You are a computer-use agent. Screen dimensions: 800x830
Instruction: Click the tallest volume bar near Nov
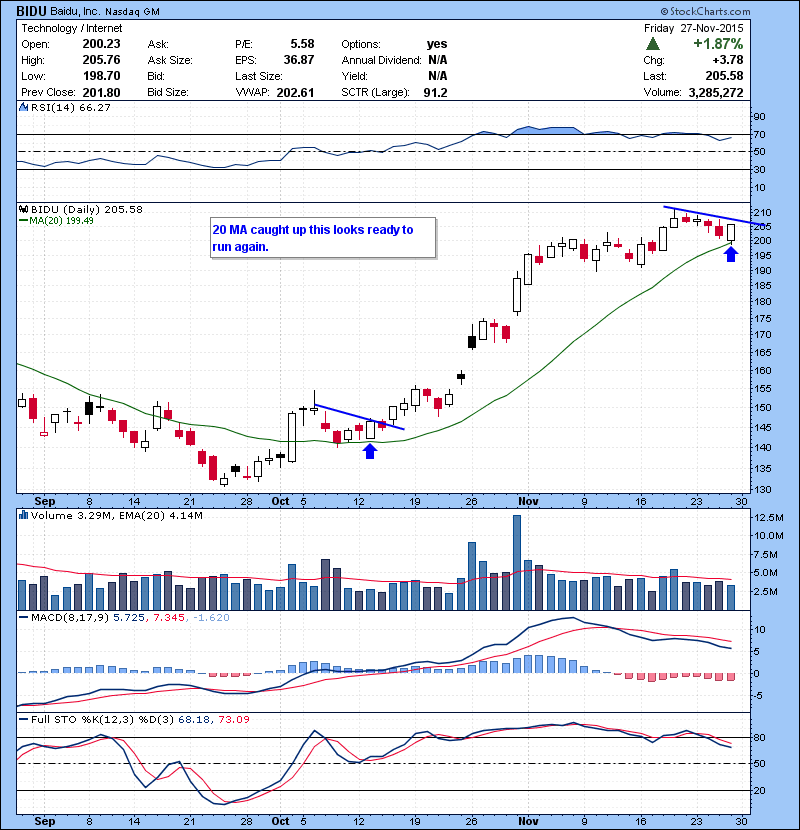(x=517, y=563)
